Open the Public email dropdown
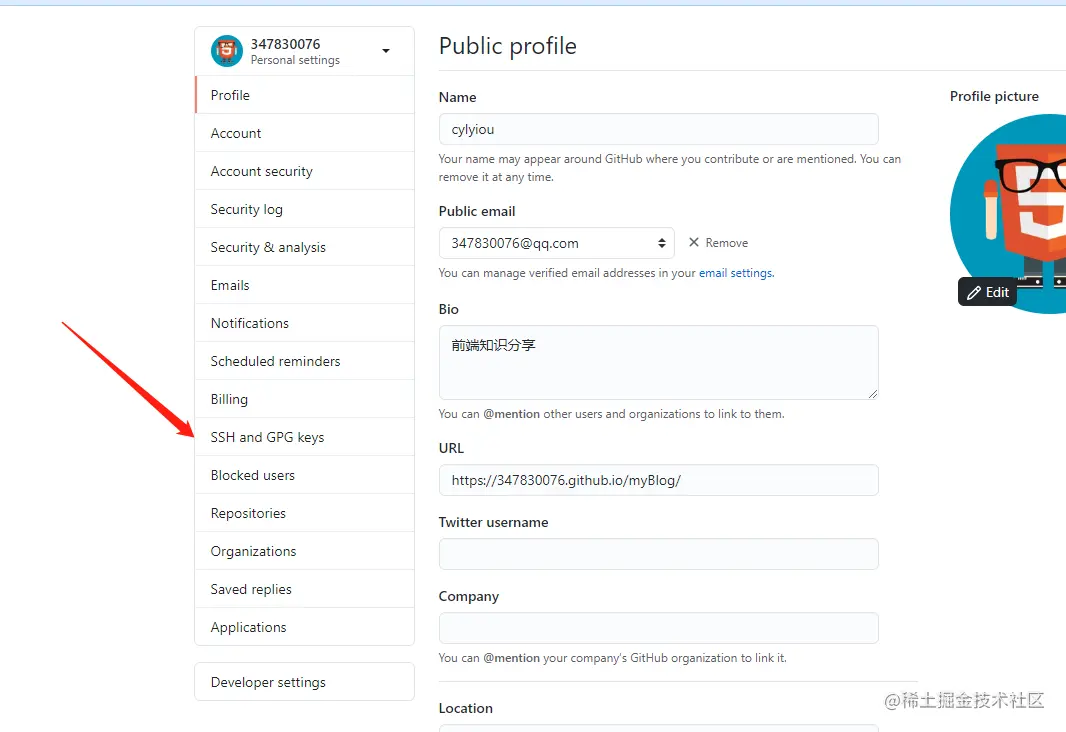The image size is (1066, 732). (557, 243)
